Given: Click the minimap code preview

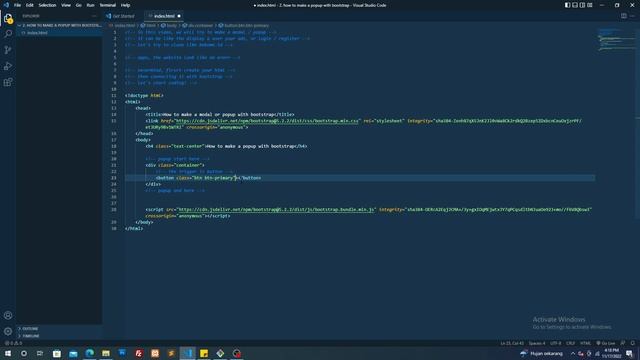Looking at the screenshot, I should click(616, 40).
